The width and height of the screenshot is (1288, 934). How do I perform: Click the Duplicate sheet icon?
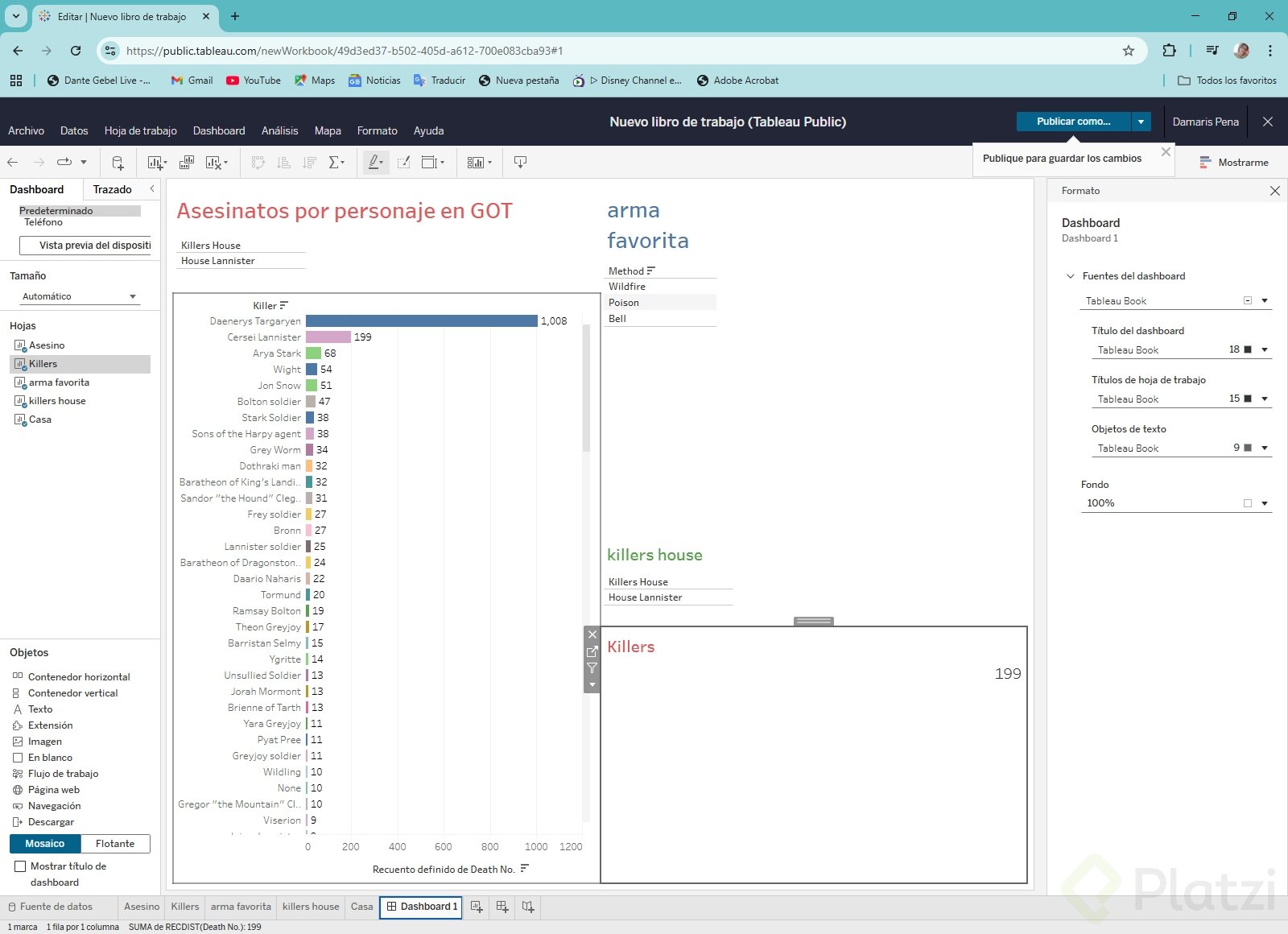click(x=187, y=163)
